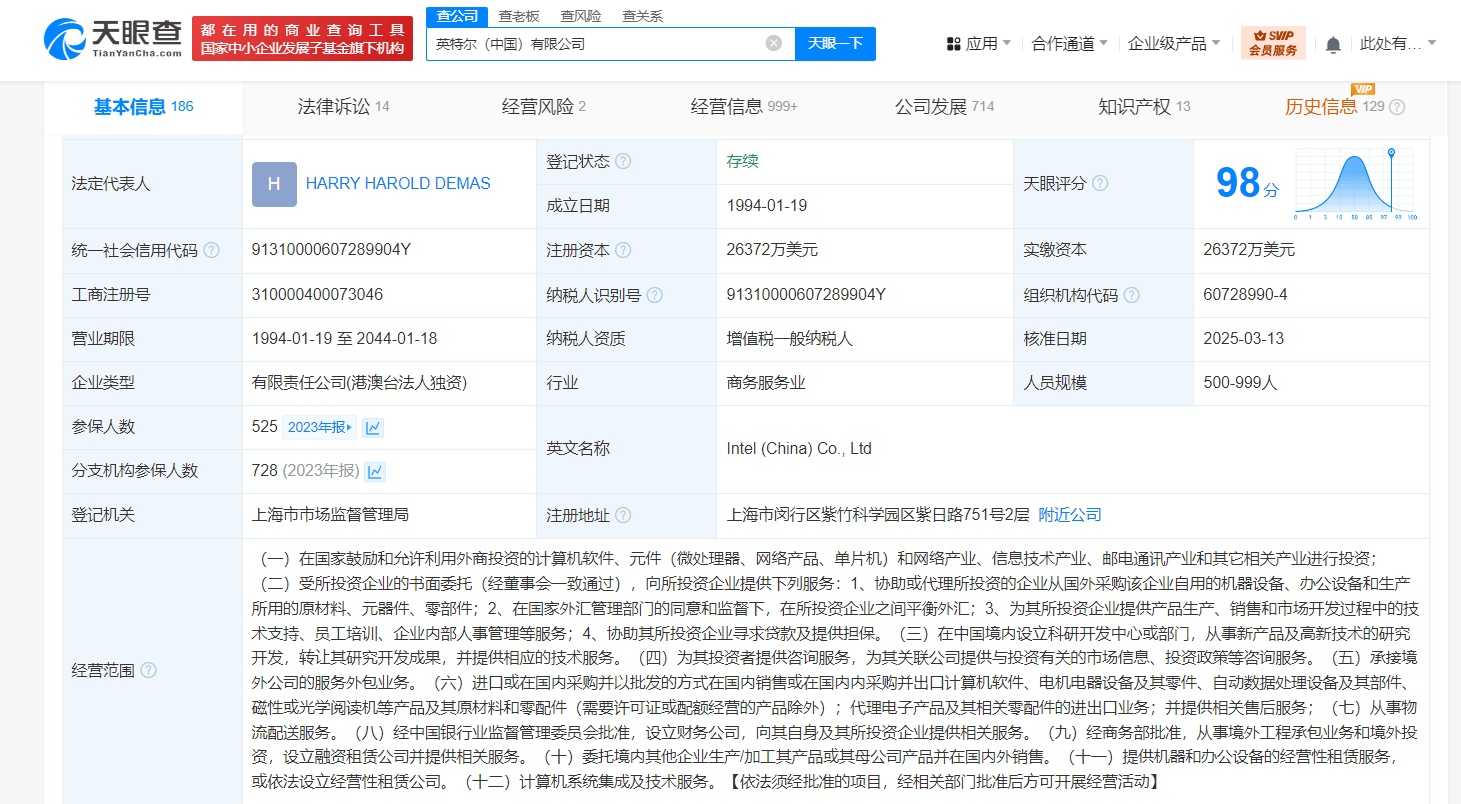Click the 商务服务业 industry value
The width and height of the screenshot is (1461, 804).
766,383
